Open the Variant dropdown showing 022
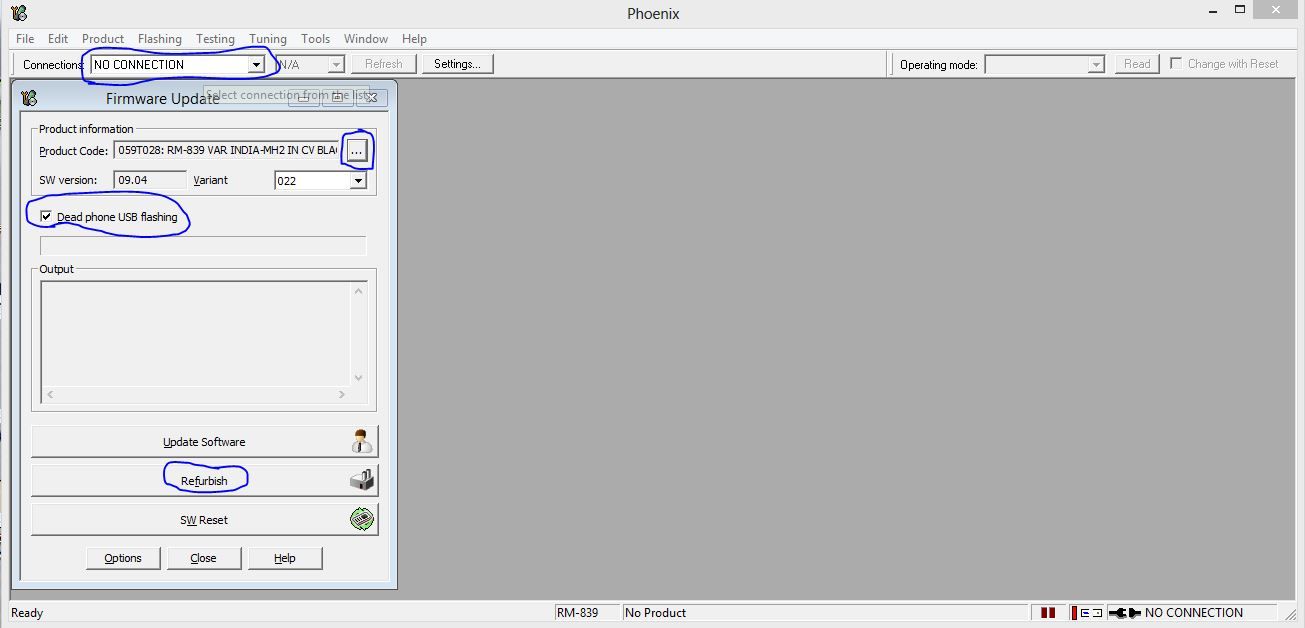Screen dimensions: 1305x628 click(x=320, y=180)
